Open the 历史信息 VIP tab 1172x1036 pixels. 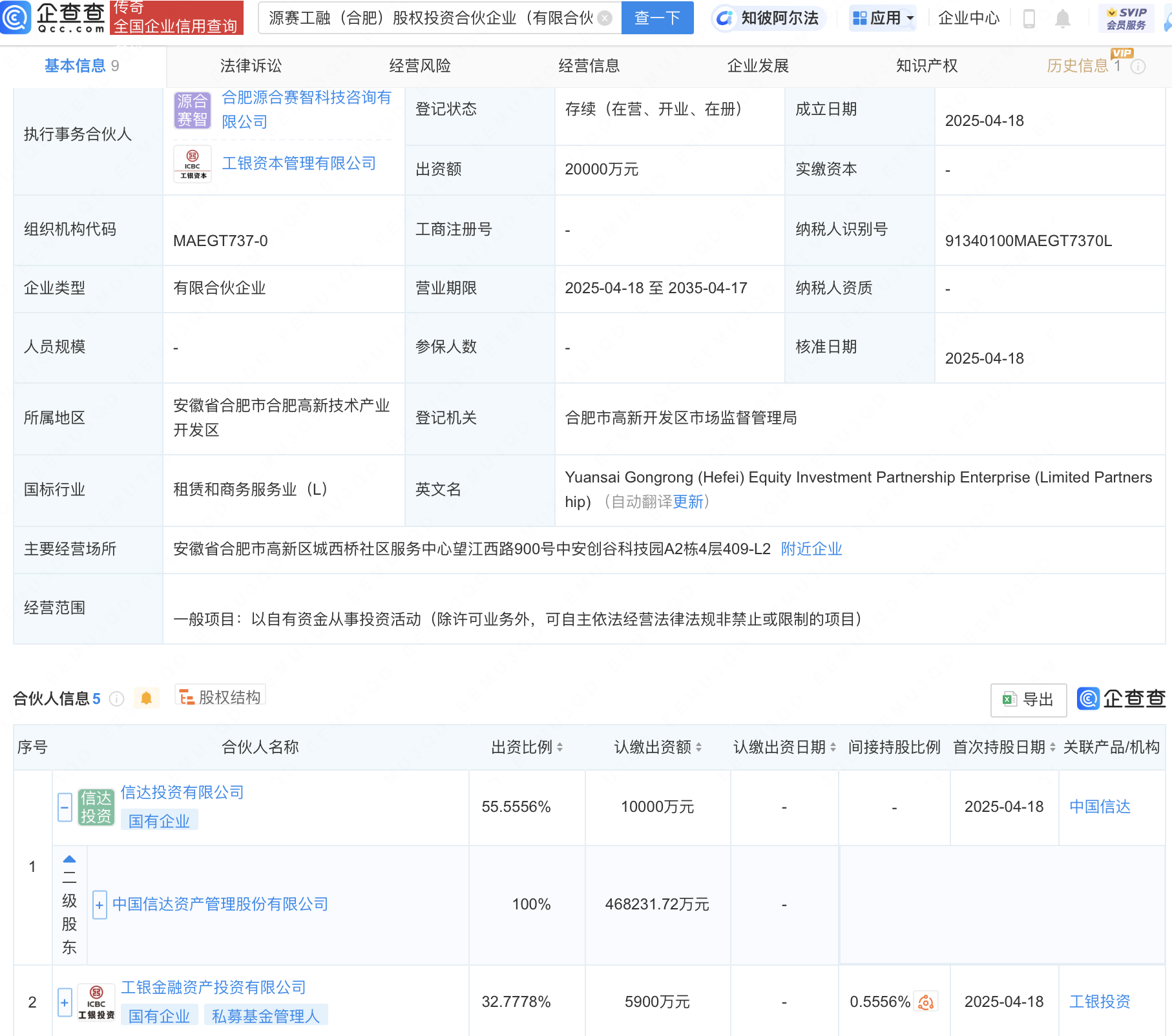(1083, 66)
